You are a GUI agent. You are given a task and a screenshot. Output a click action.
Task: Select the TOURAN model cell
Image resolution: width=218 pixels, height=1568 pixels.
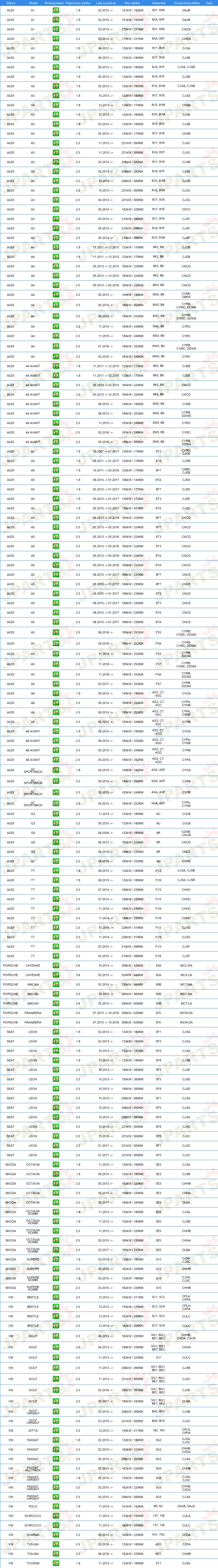tap(33, 1563)
